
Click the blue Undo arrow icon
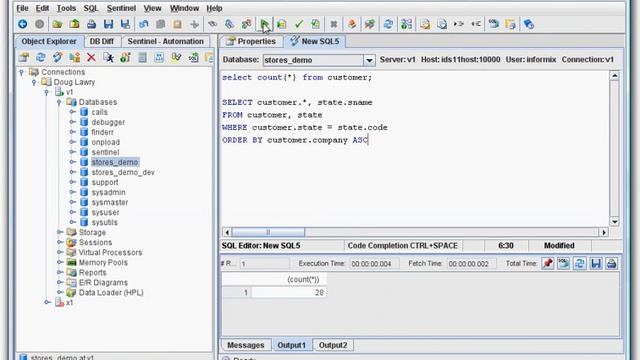click(x=143, y=24)
